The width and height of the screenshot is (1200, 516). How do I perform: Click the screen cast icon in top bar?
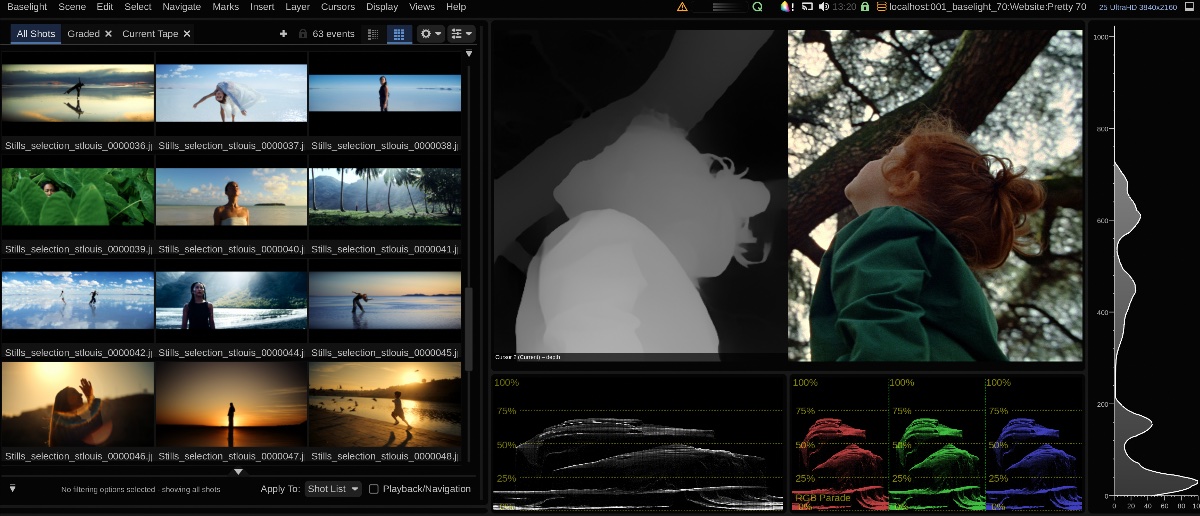tap(806, 7)
